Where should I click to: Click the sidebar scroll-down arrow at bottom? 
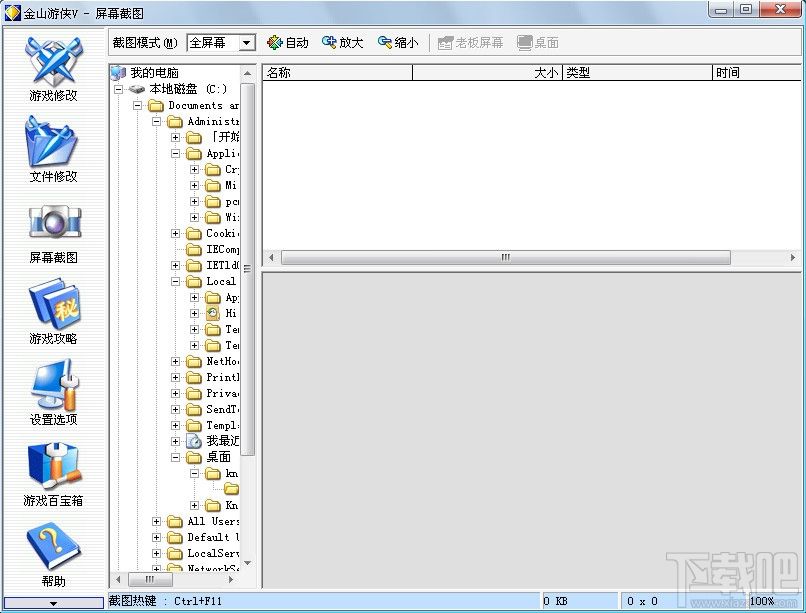pos(53,604)
